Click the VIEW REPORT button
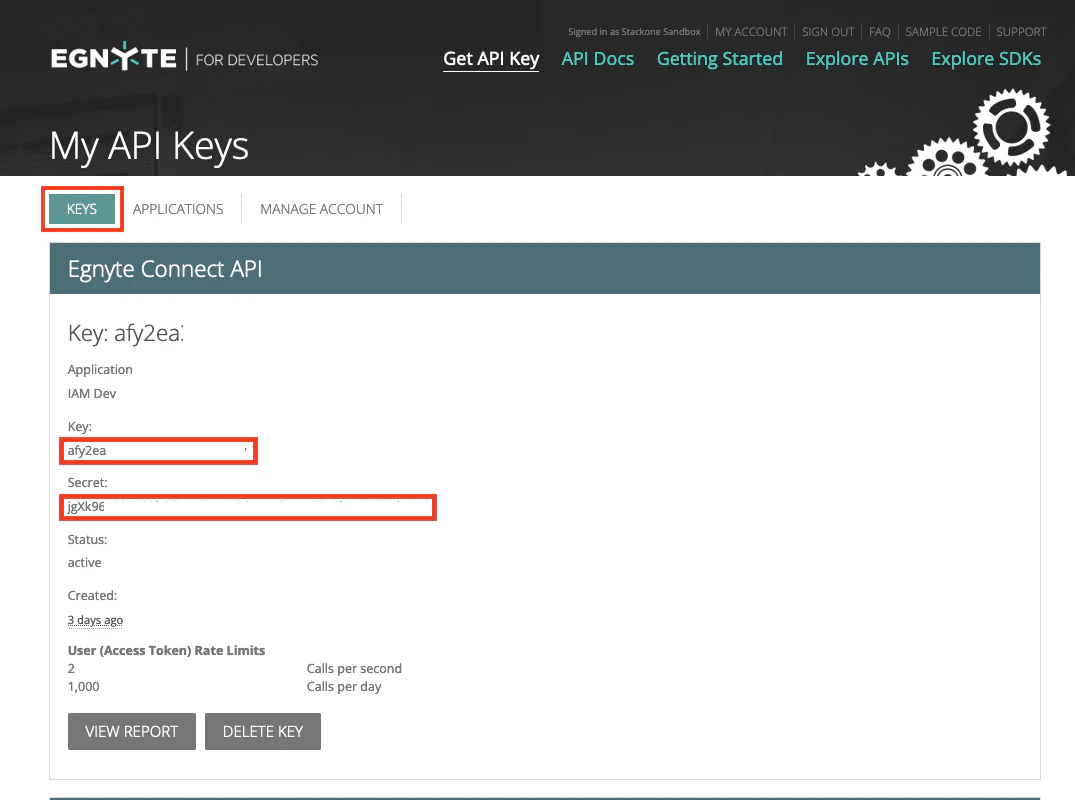 click(132, 731)
